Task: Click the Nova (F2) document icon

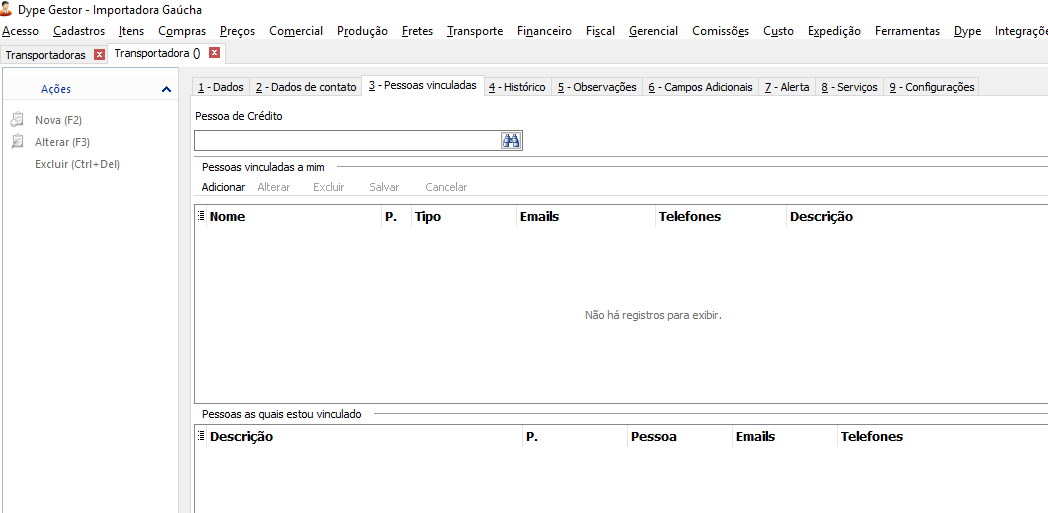Action: tap(17, 120)
